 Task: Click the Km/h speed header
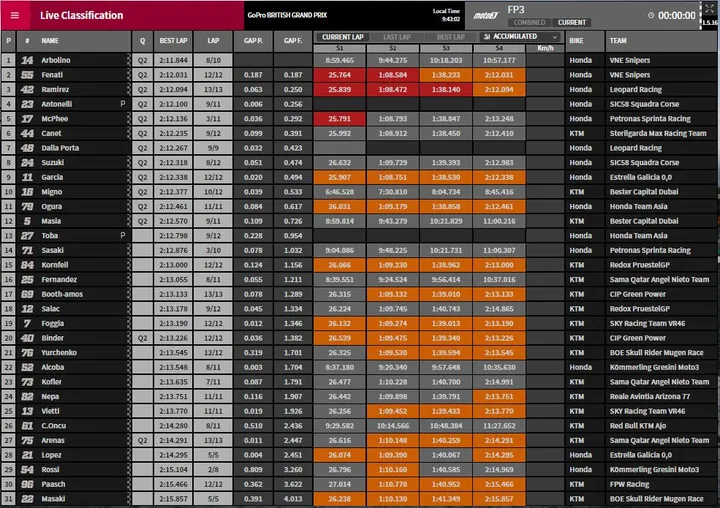click(545, 48)
